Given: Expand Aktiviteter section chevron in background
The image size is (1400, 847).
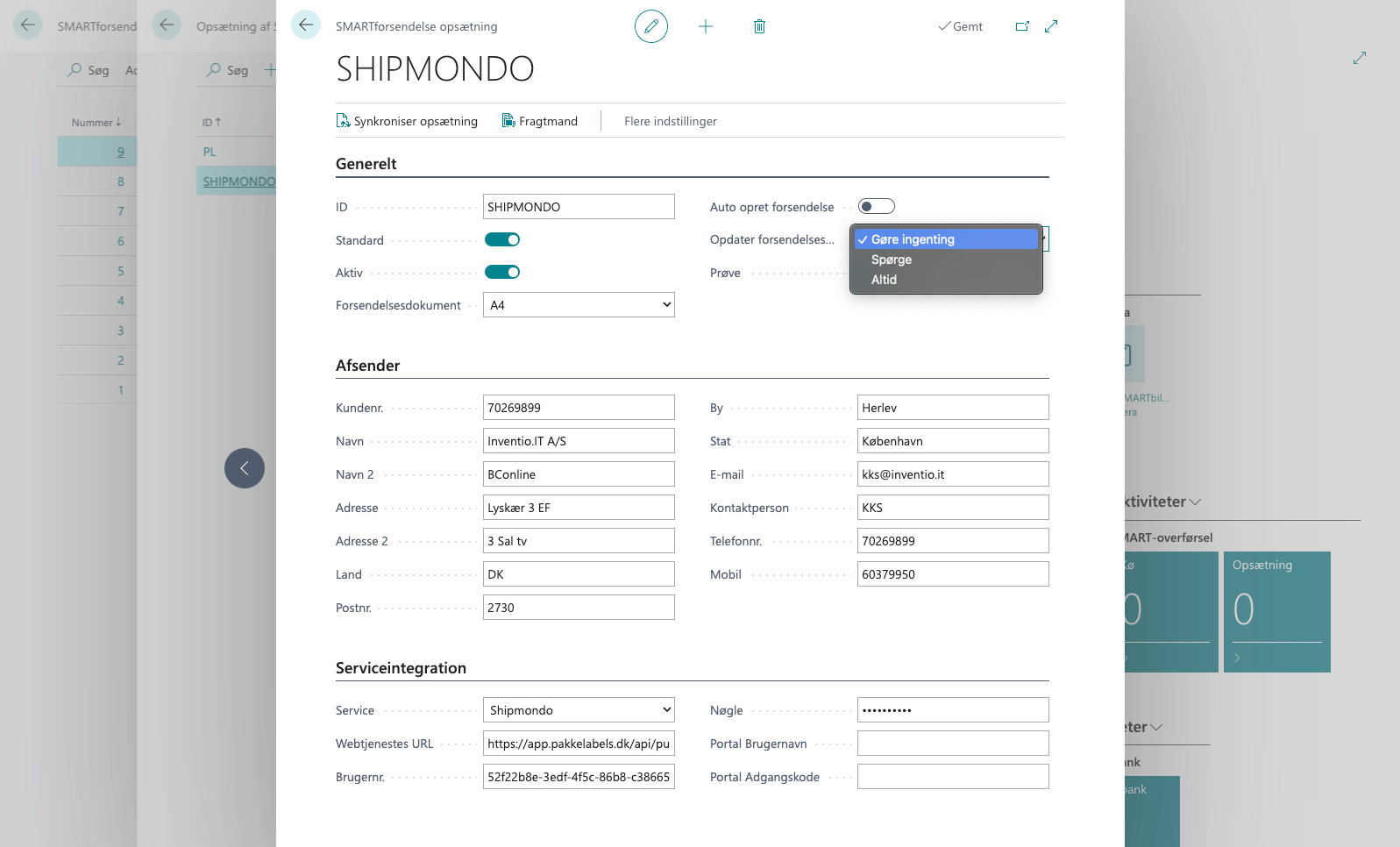Looking at the screenshot, I should pyautogui.click(x=1195, y=502).
